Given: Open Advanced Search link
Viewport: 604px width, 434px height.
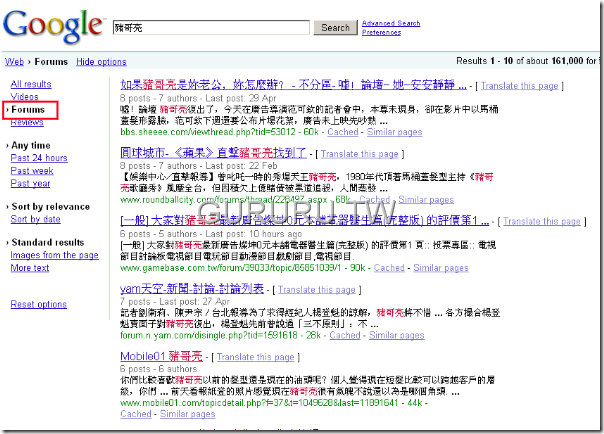Looking at the screenshot, I should coord(391,23).
